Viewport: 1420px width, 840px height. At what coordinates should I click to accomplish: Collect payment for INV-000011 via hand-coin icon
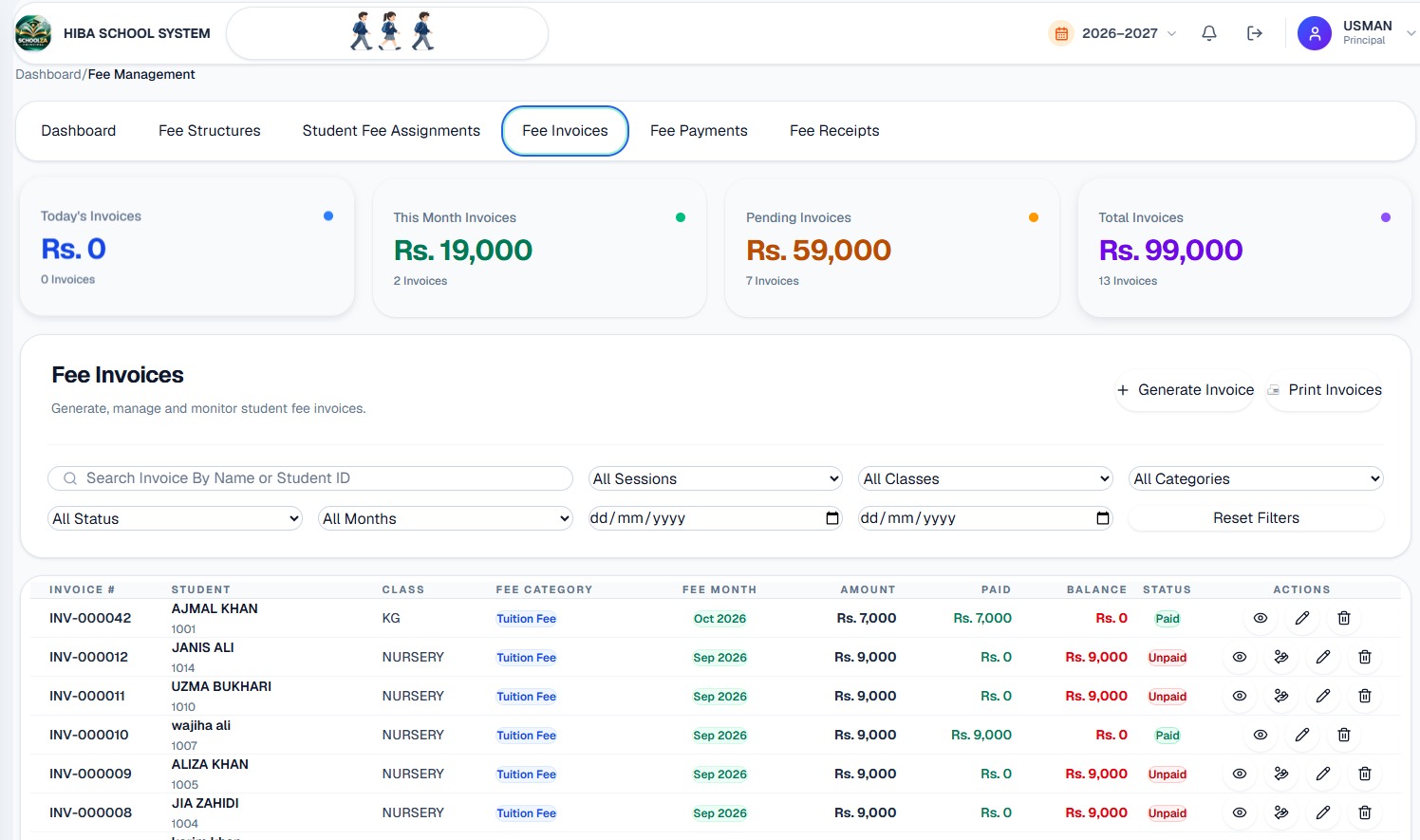pyautogui.click(x=1281, y=696)
